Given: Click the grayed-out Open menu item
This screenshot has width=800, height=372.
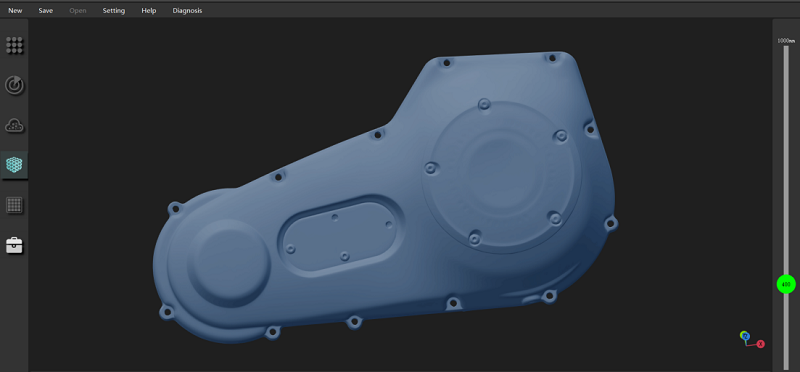Looking at the screenshot, I should pos(78,11).
